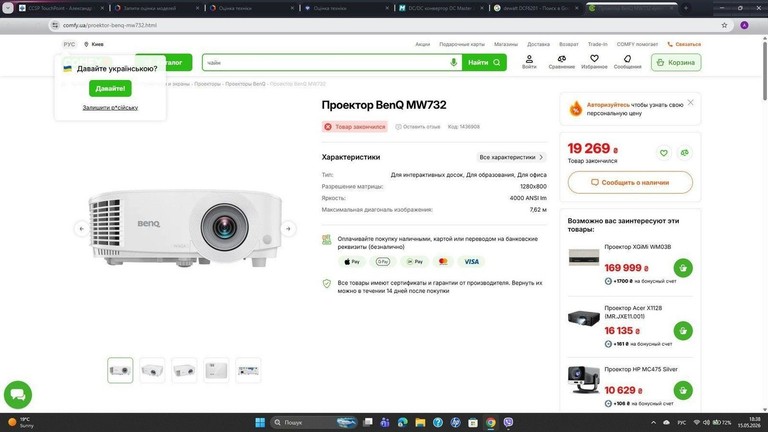Click the Давайте! button for Ukrainian
This screenshot has width=768, height=432.
110,89
